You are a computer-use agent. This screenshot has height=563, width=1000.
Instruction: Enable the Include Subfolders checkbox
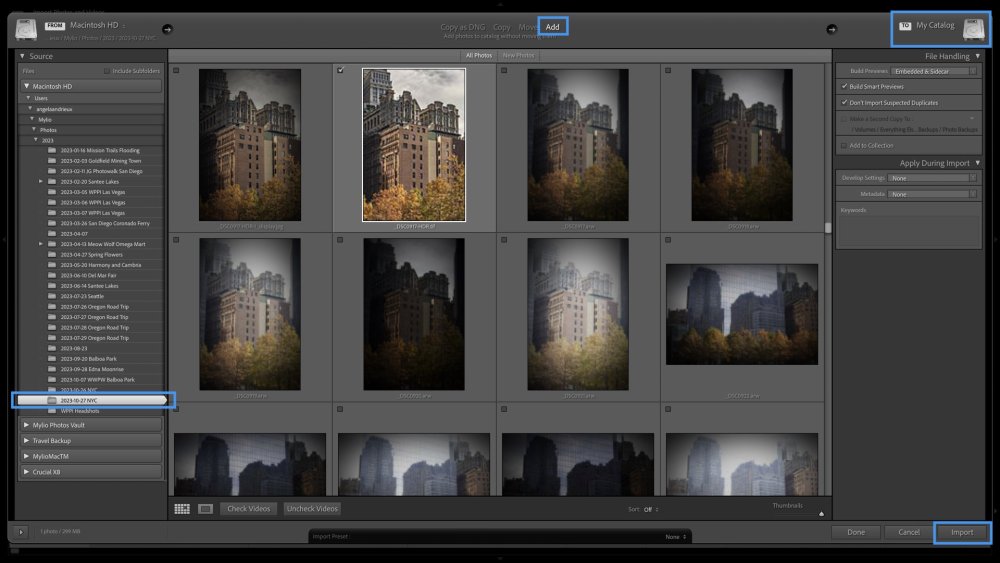[107, 71]
